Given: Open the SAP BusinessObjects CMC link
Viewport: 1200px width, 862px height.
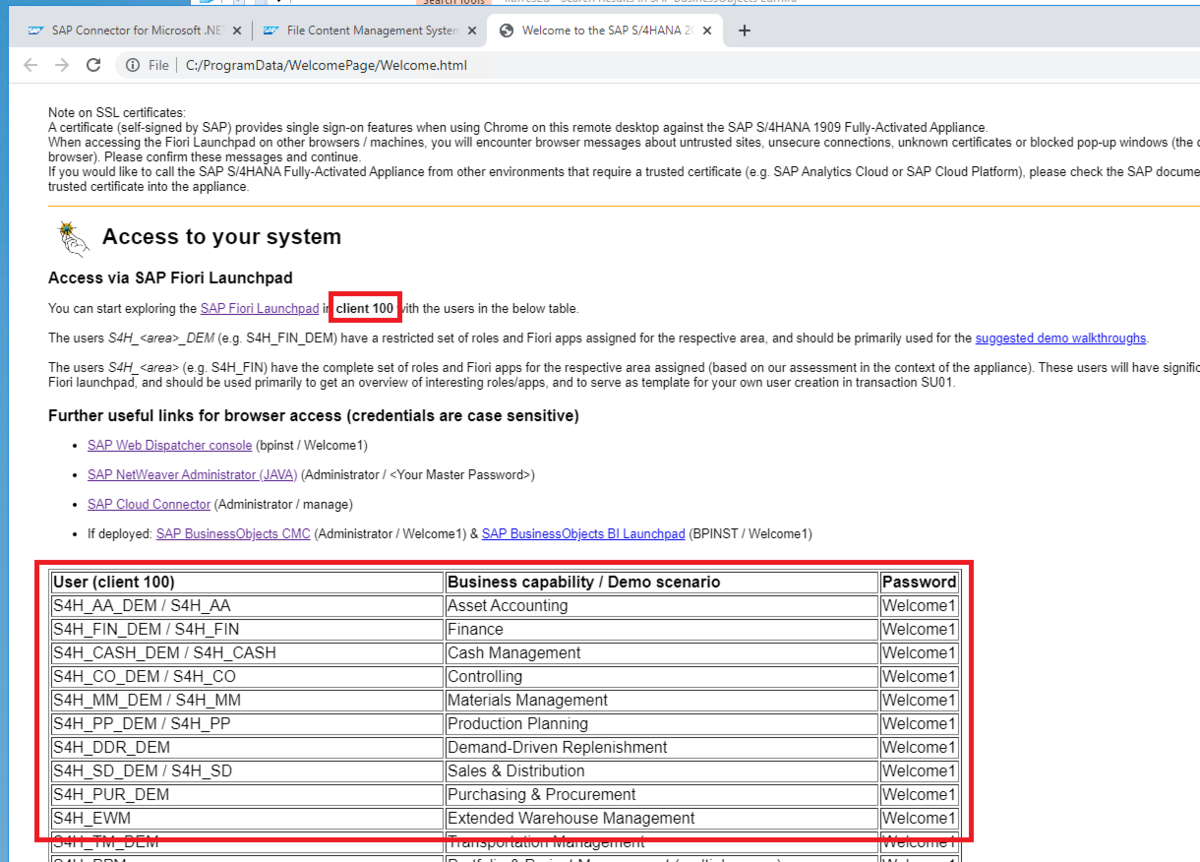Looking at the screenshot, I should click(233, 534).
